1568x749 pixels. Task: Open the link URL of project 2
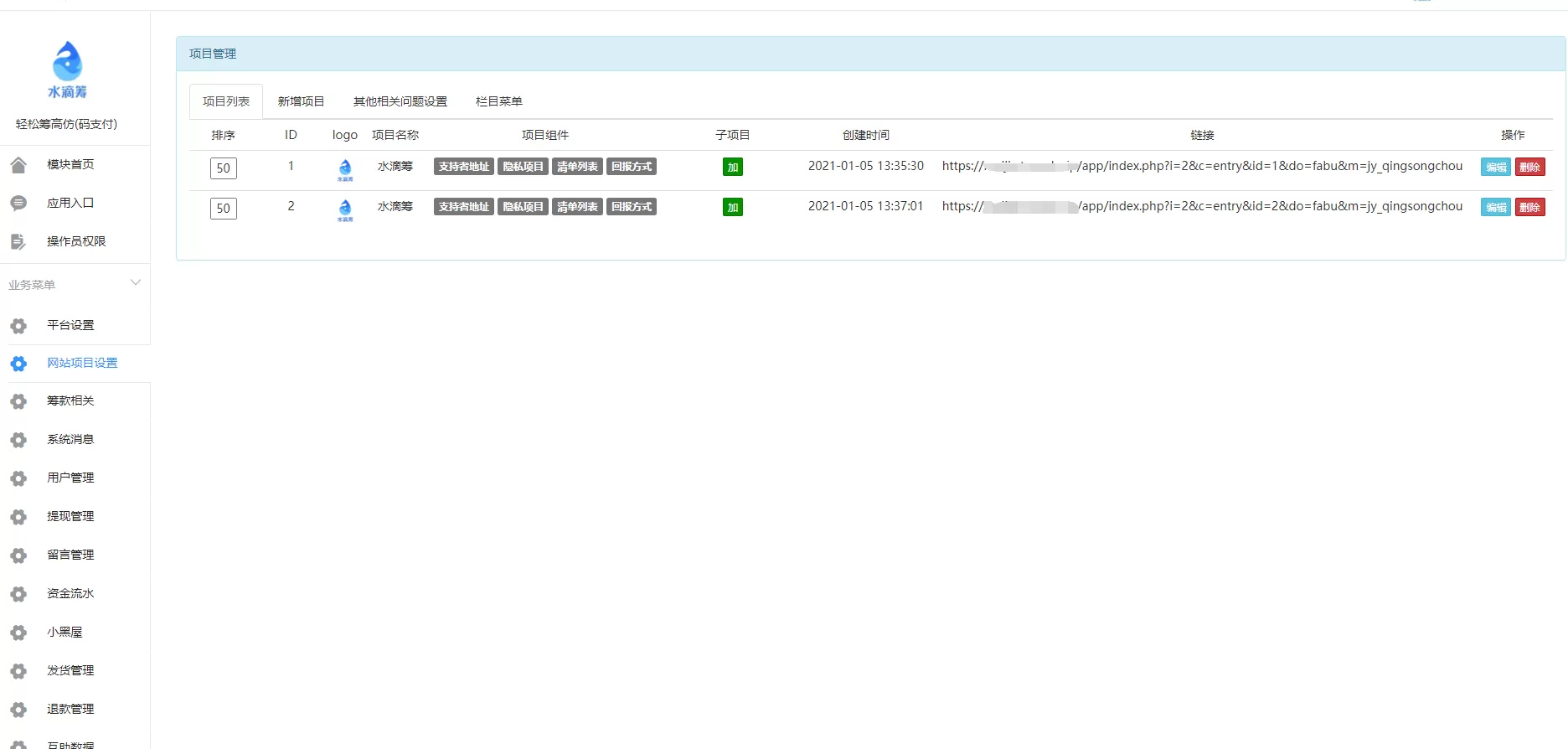pyautogui.click(x=1201, y=206)
